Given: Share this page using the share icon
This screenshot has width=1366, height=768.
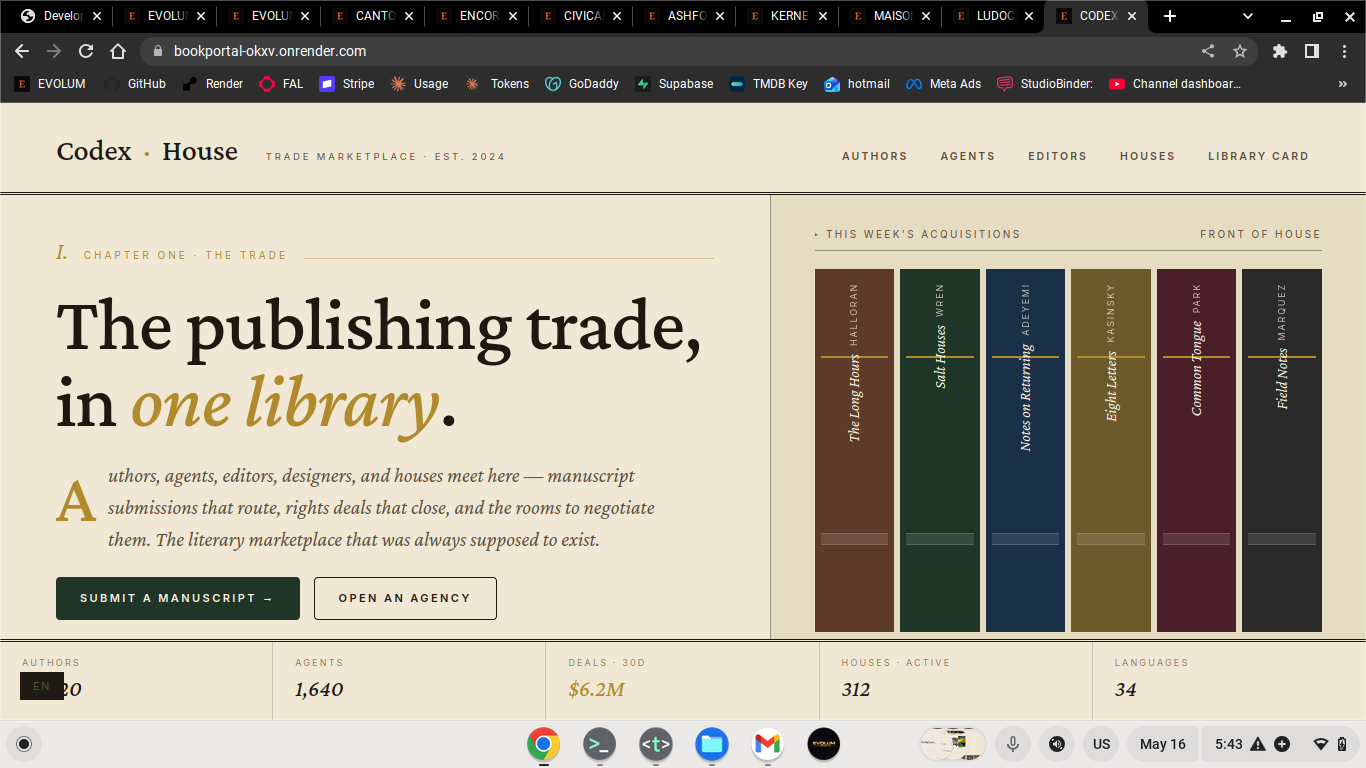Looking at the screenshot, I should tap(1208, 51).
